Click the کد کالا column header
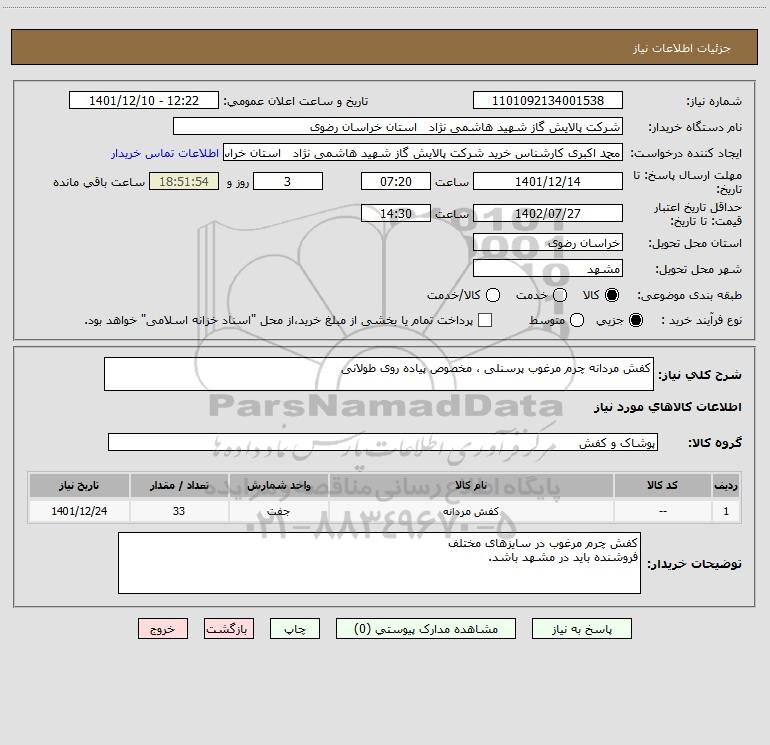Image resolution: width=770 pixels, height=745 pixels. tap(662, 485)
